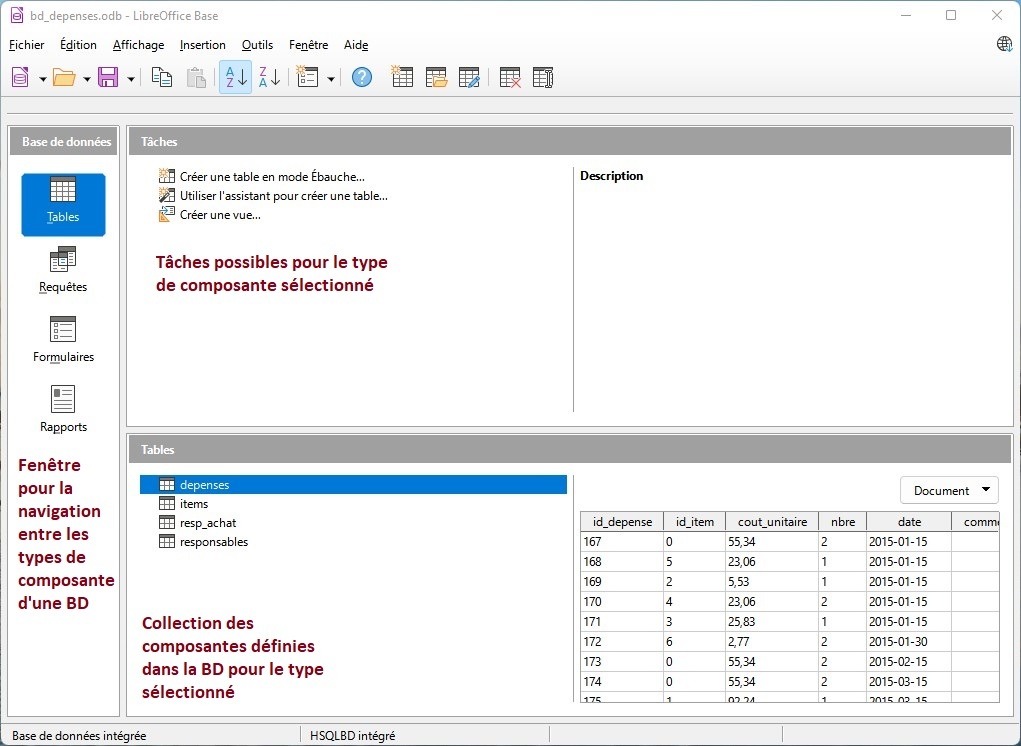Open the Document preview dropdown

949,490
